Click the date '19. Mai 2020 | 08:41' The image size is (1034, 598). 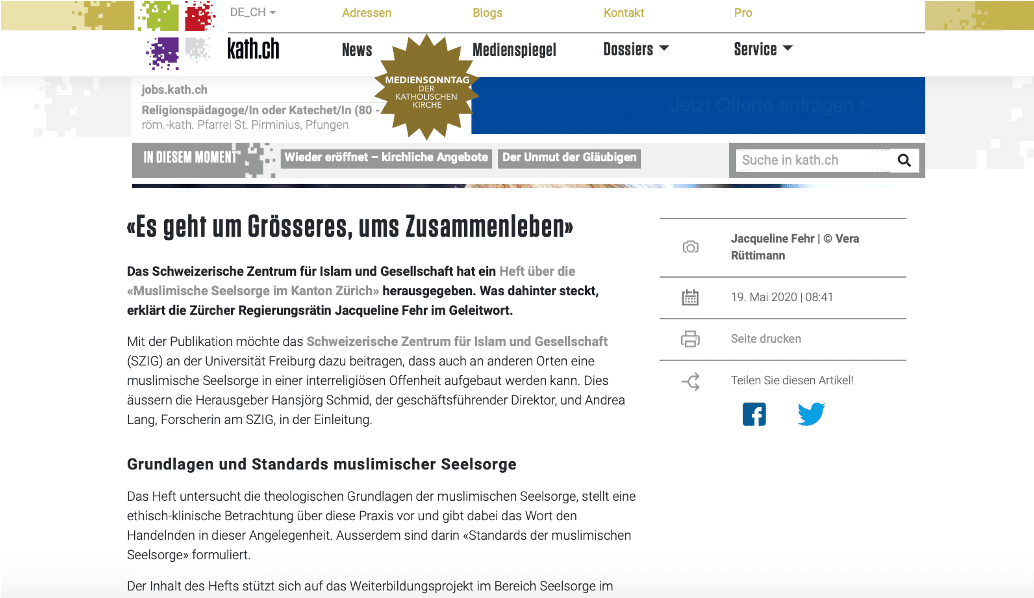tap(781, 297)
